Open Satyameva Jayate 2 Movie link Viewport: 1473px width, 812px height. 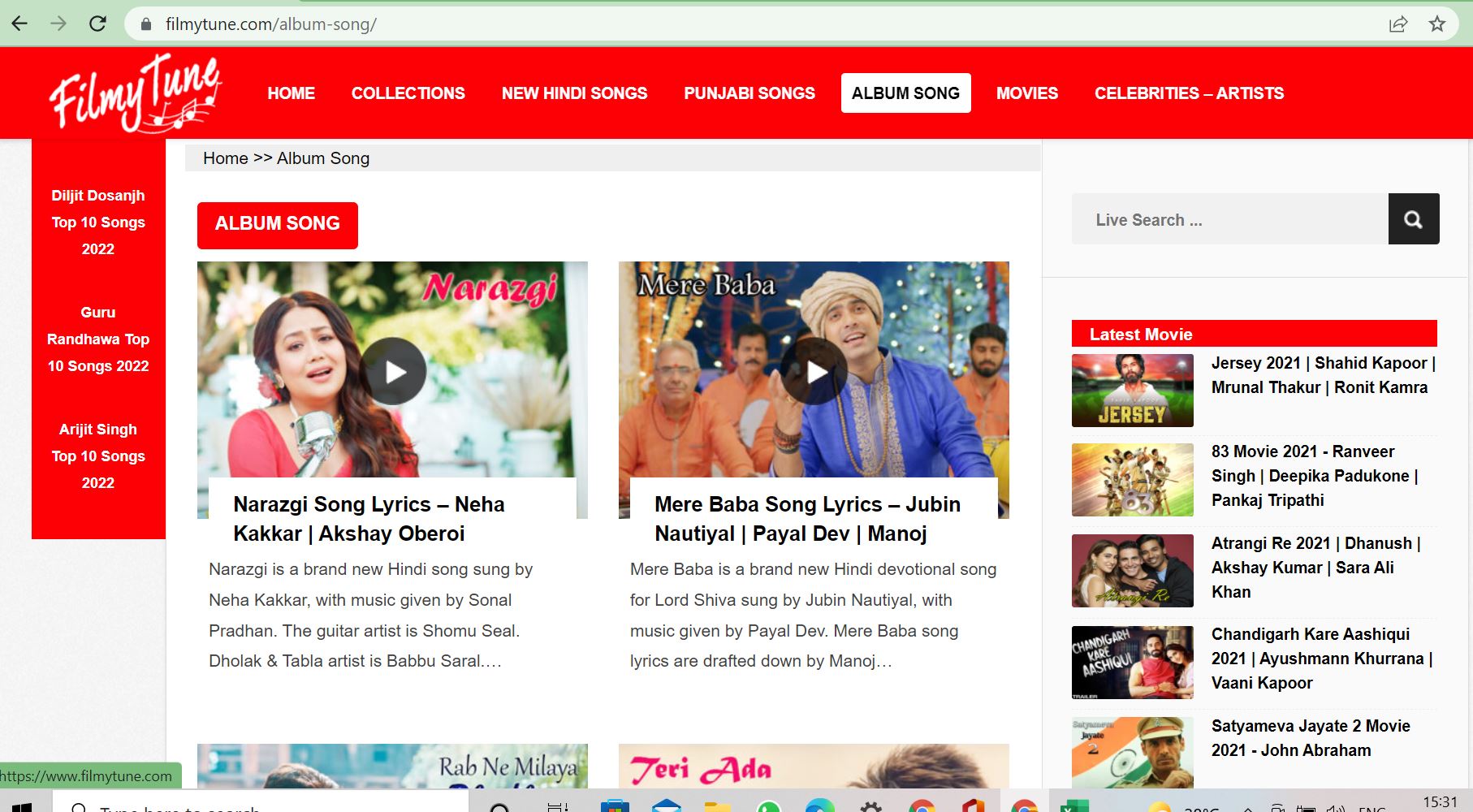(x=1311, y=738)
